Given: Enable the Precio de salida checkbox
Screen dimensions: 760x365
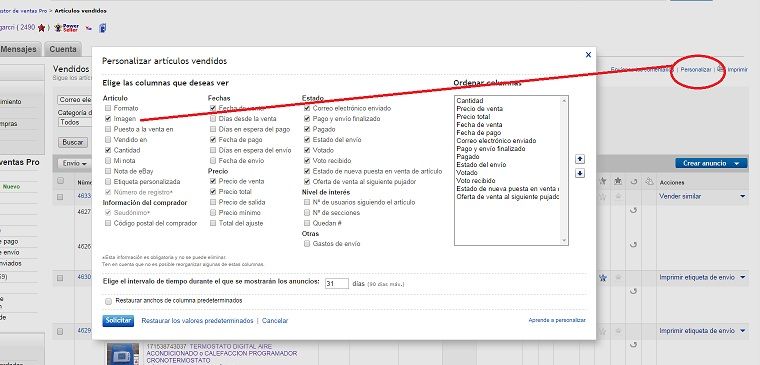Looking at the screenshot, I should (x=213, y=202).
